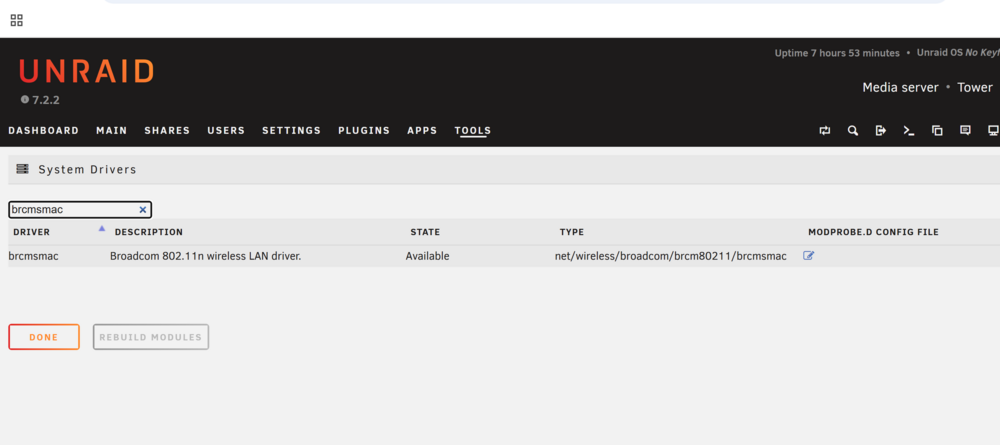This screenshot has height=445, width=1000.
Task: Click the System Drivers title text
Action: 87,170
